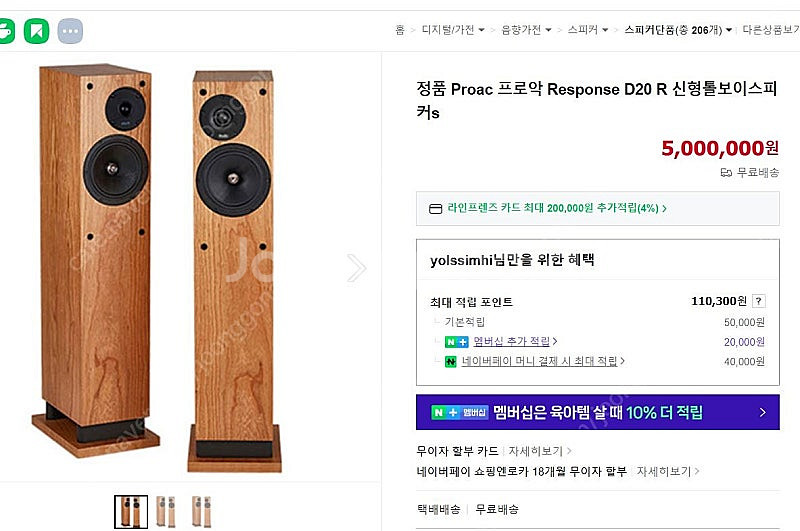Select the third speaker thumbnail
The image size is (800, 531).
point(200,511)
